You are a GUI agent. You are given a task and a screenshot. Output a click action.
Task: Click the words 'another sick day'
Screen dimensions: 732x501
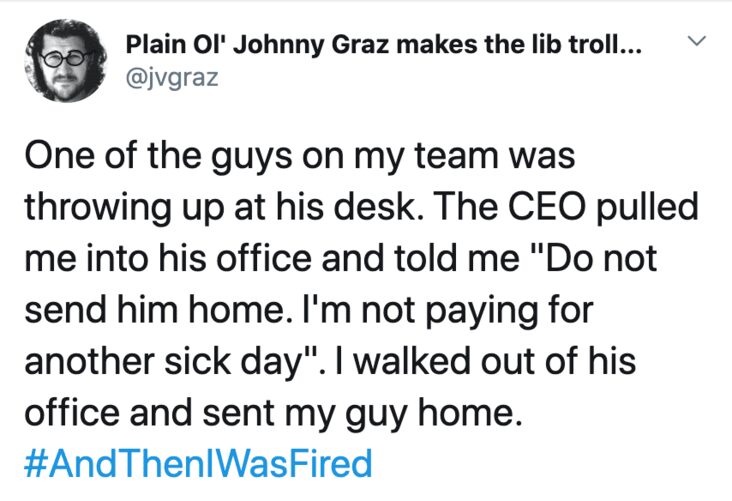[x=161, y=362]
